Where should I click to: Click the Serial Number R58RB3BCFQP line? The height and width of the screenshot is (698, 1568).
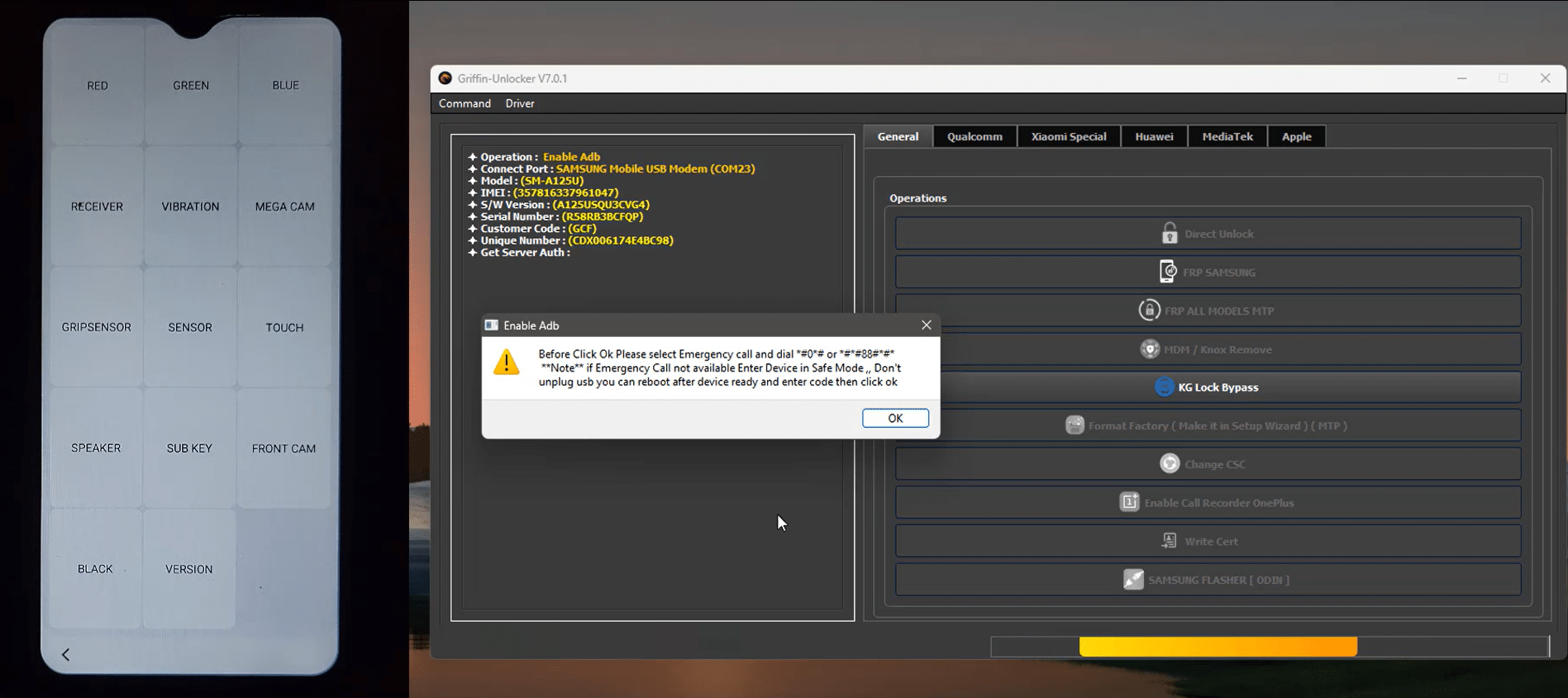click(x=555, y=216)
